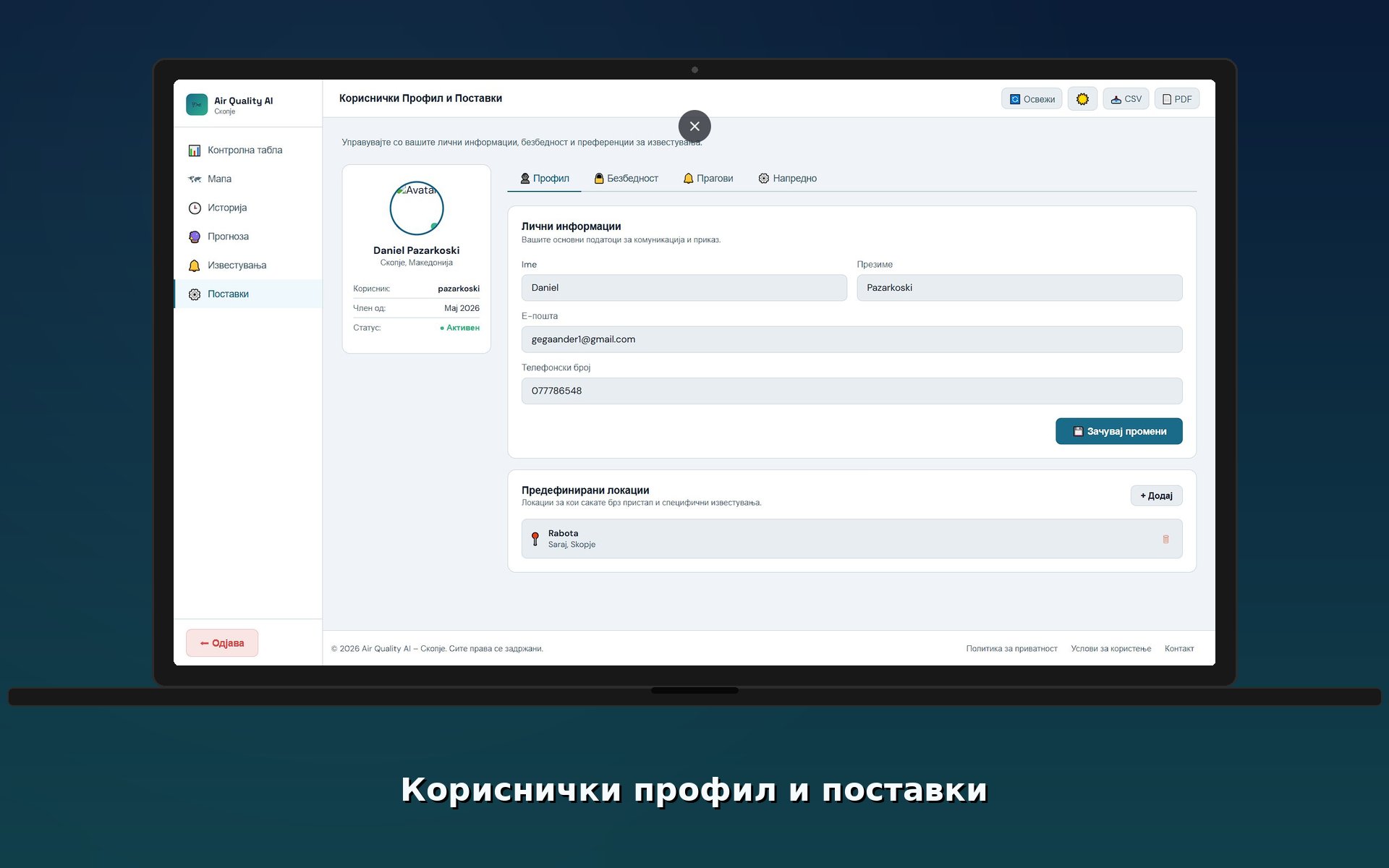The width and height of the screenshot is (1389, 868).
Task: Click the page title Кориснички Профил и Поставки
Action: pyautogui.click(x=420, y=98)
